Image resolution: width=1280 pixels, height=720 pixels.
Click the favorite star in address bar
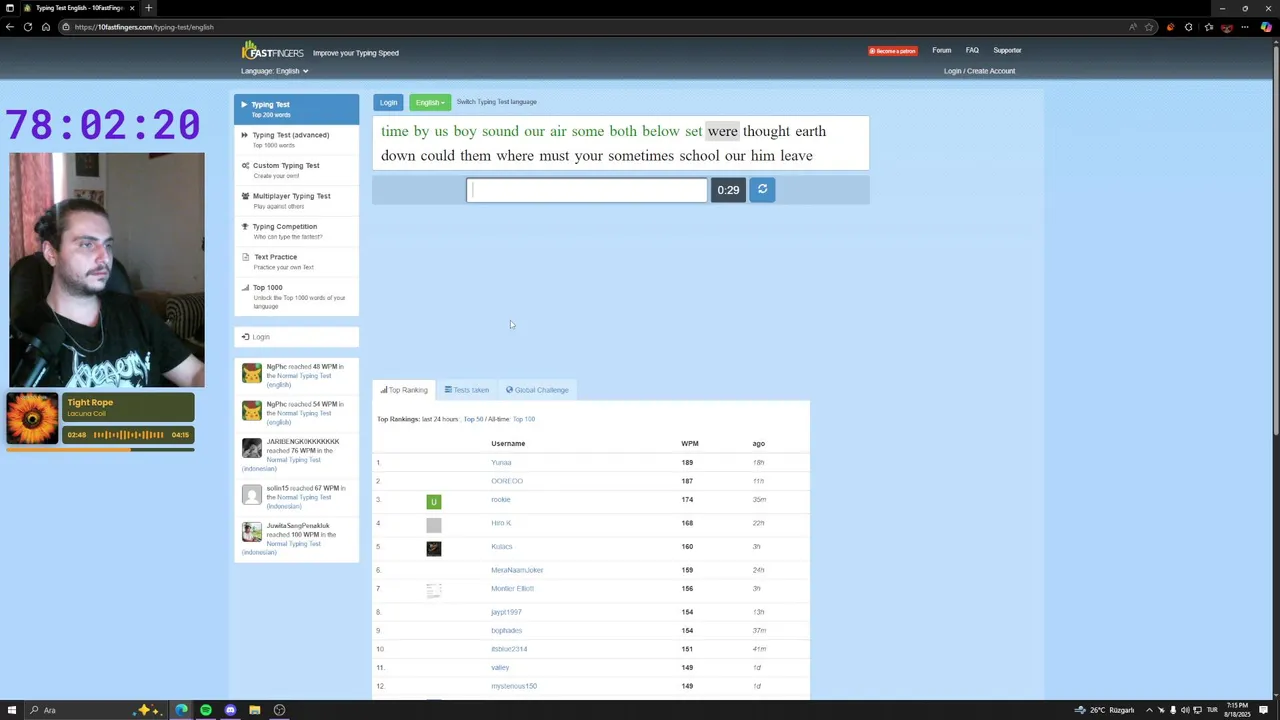[1149, 27]
